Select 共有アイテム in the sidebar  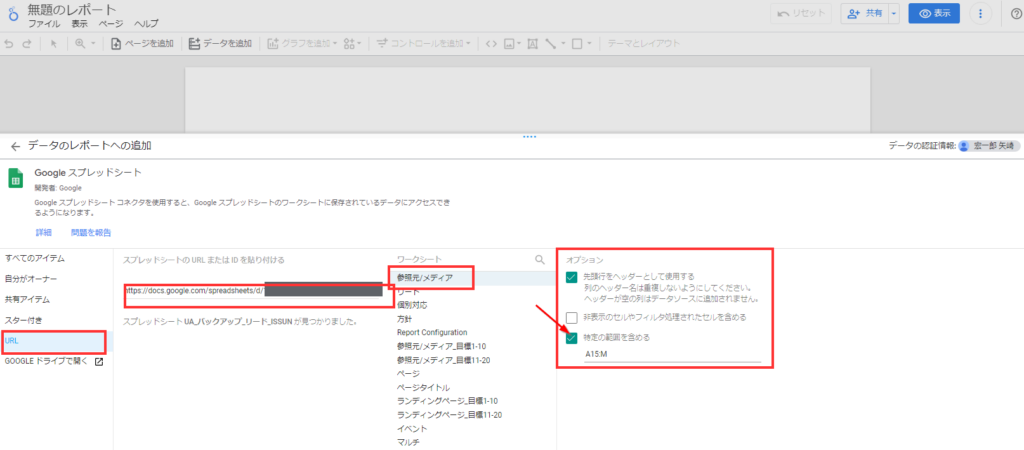[x=27, y=300]
